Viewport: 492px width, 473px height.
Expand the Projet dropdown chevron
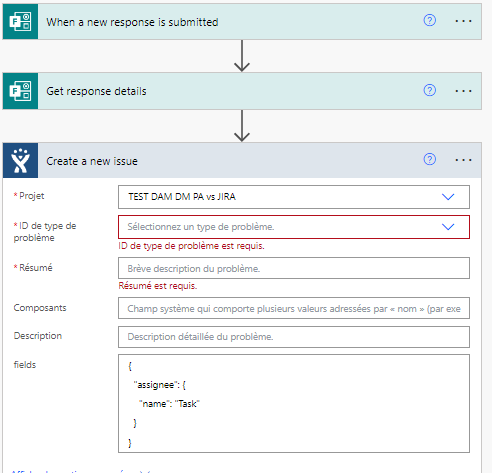coord(448,197)
